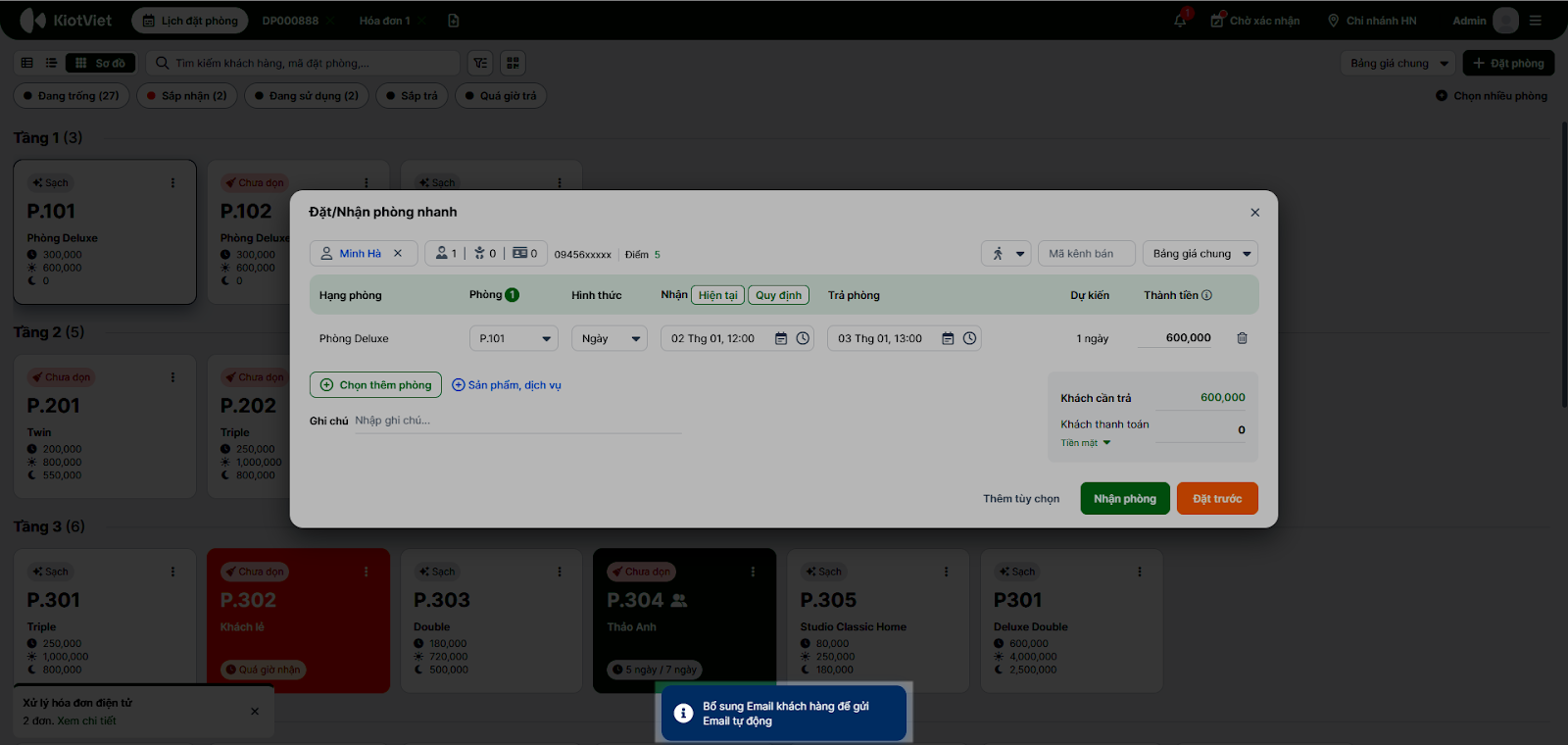
Task: Toggle Quy định check-in option
Action: [778, 295]
